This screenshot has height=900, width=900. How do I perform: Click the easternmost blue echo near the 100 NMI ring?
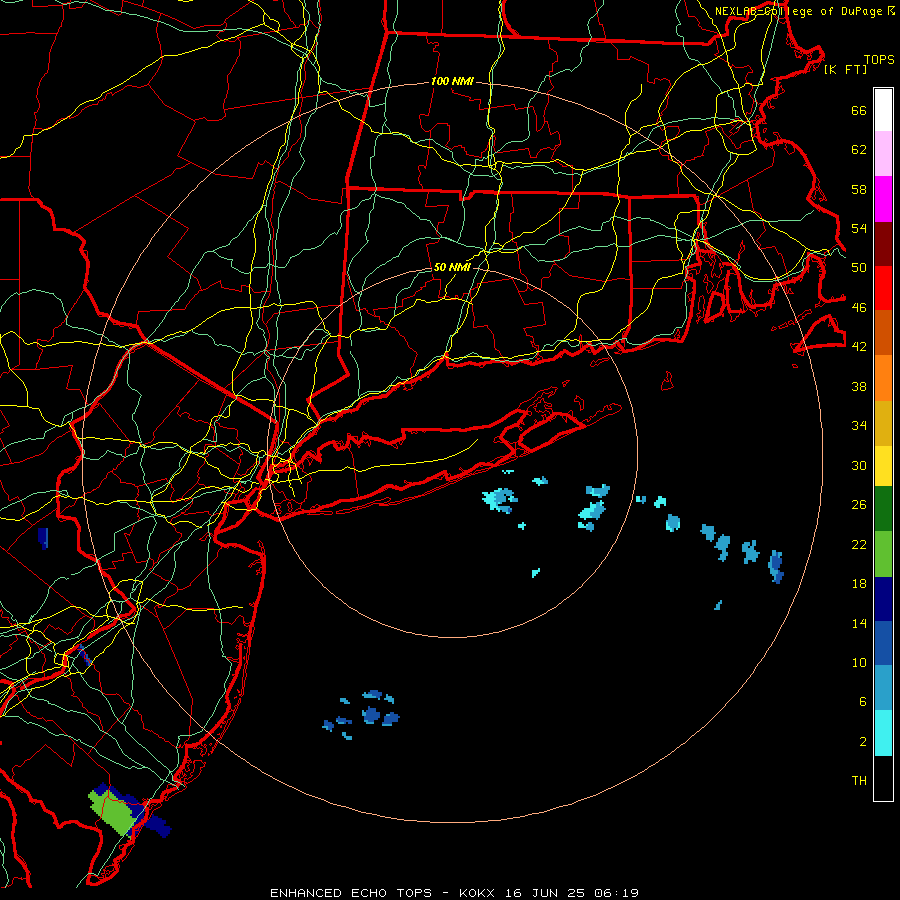[x=776, y=567]
